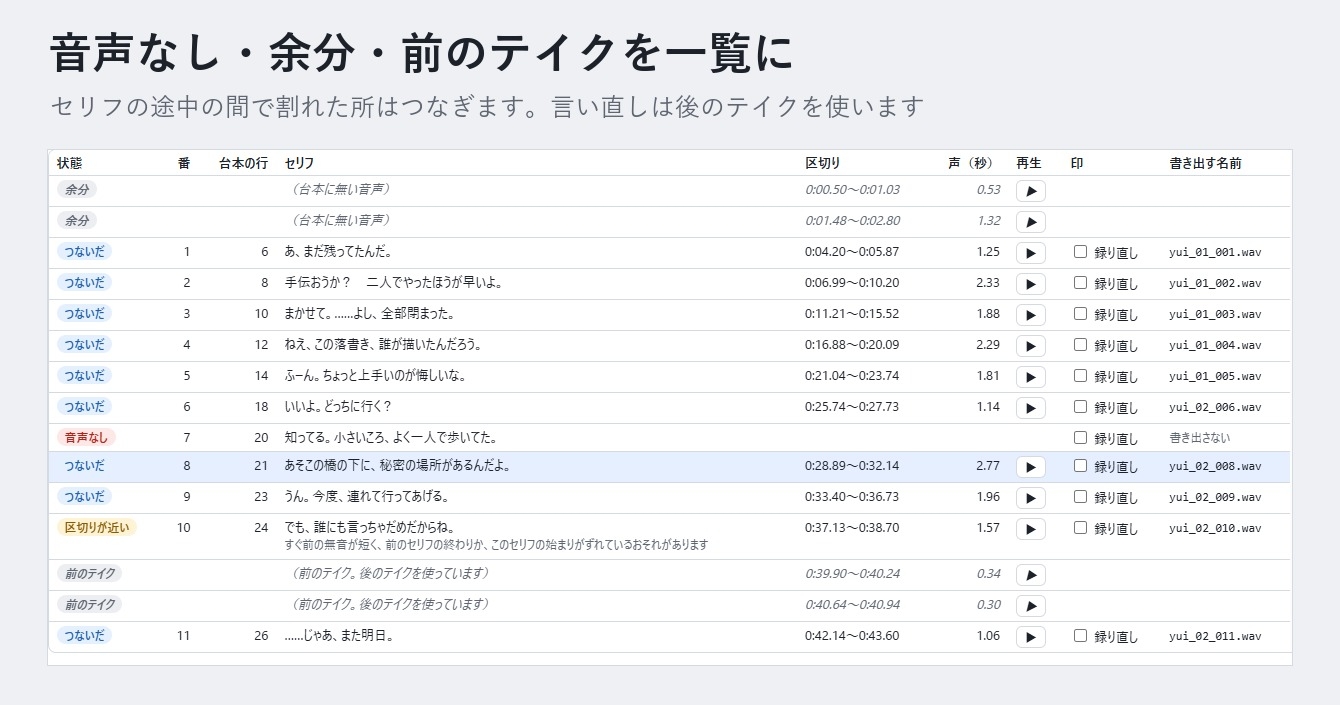Click the range 0:28.89〜0:32.14
This screenshot has width=1340, height=705.
(852, 466)
